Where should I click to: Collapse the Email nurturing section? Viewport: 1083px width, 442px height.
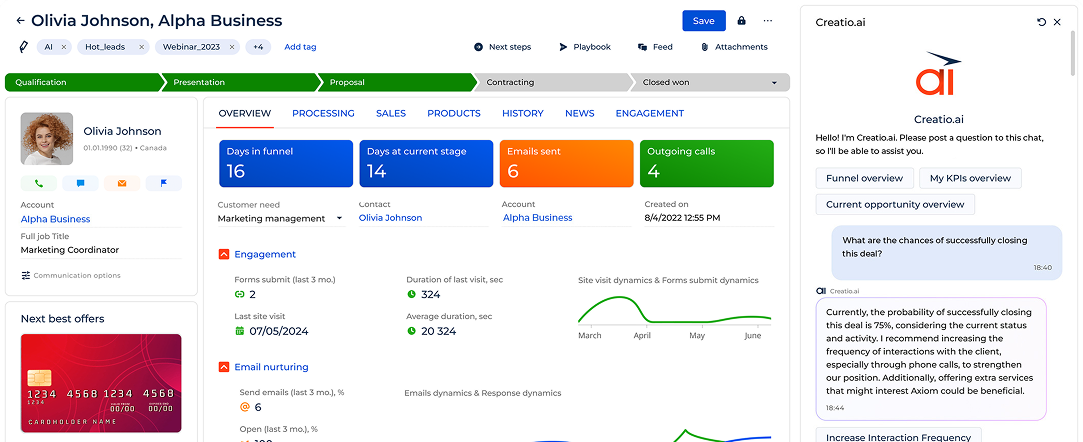coord(223,367)
